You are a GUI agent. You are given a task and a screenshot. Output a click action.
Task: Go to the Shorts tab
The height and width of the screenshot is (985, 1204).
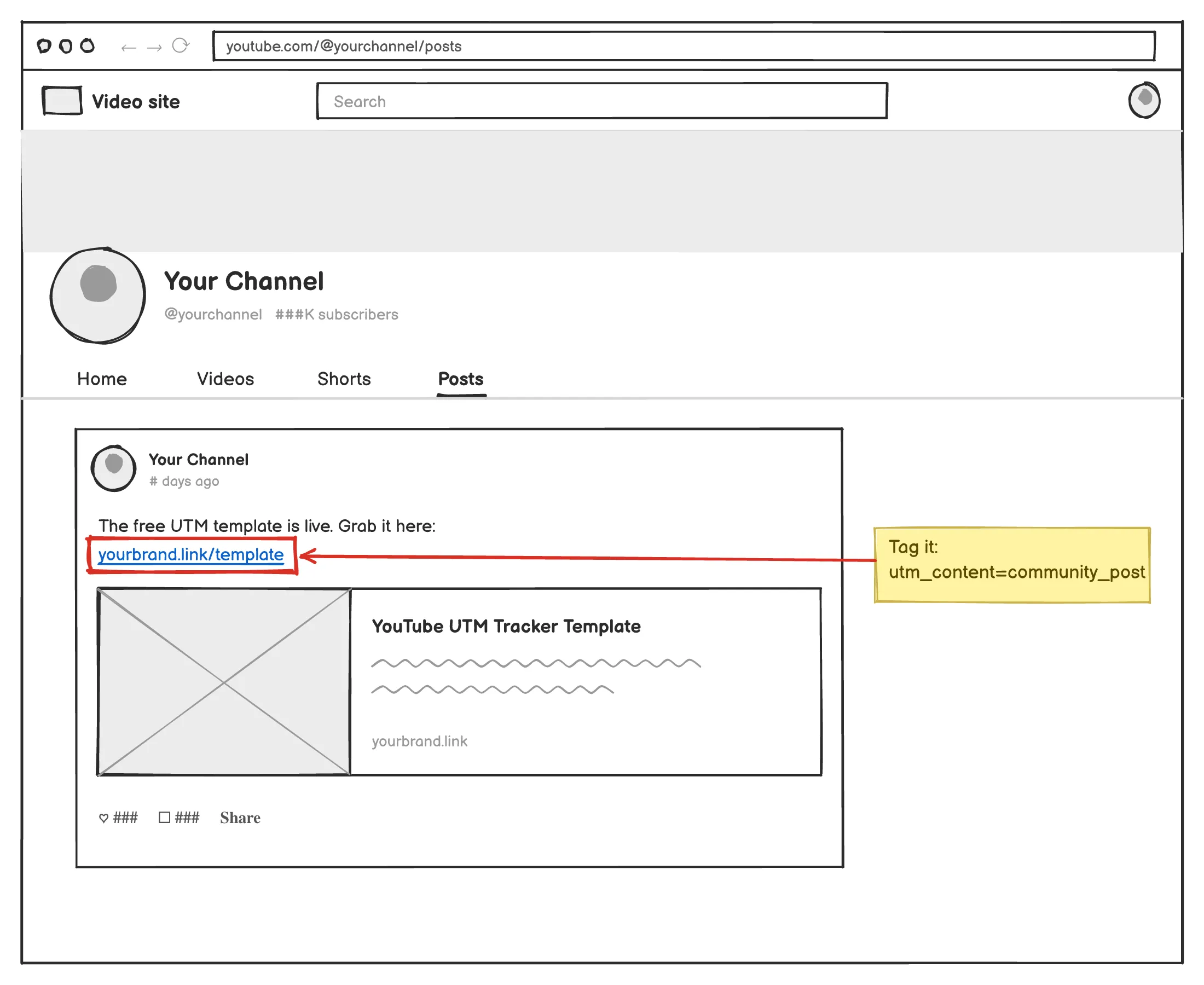(344, 379)
